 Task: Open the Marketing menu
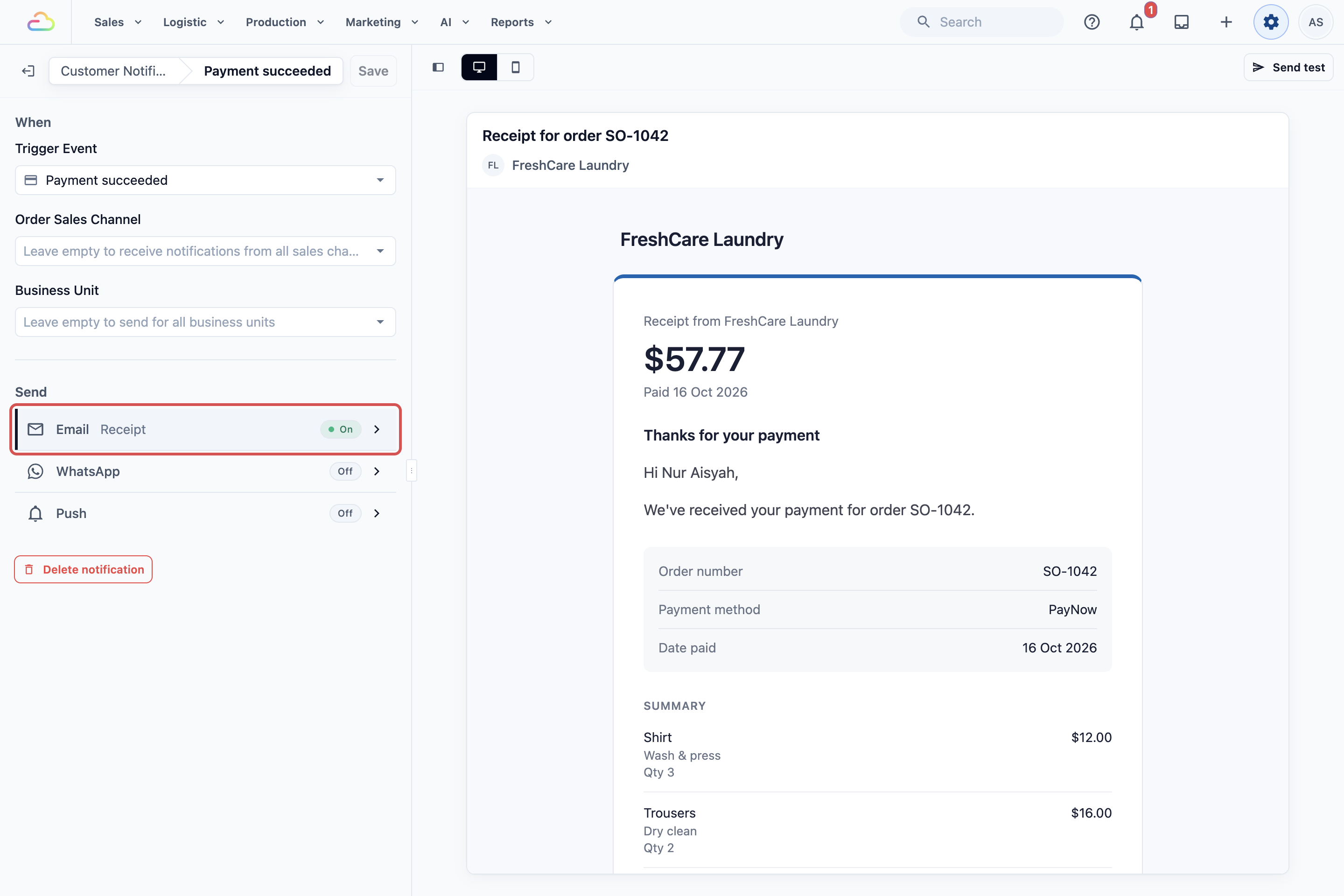(382, 22)
